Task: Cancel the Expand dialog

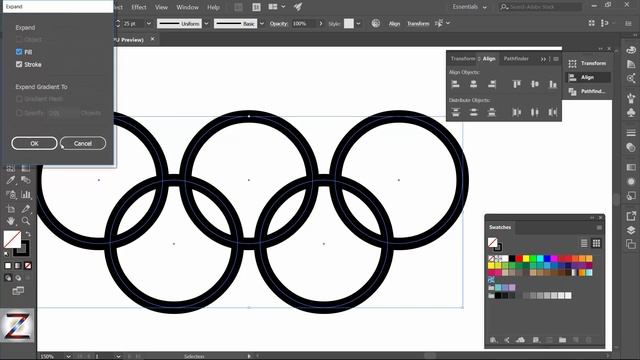Action: point(83,143)
